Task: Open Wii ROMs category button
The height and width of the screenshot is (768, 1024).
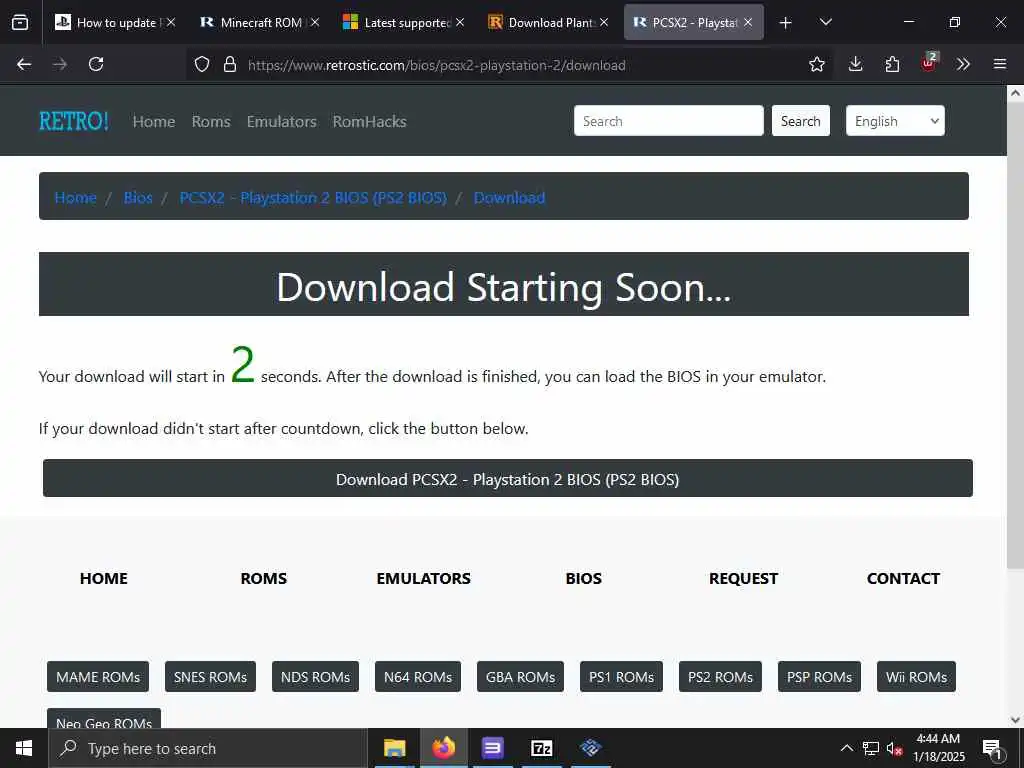Action: [x=916, y=677]
